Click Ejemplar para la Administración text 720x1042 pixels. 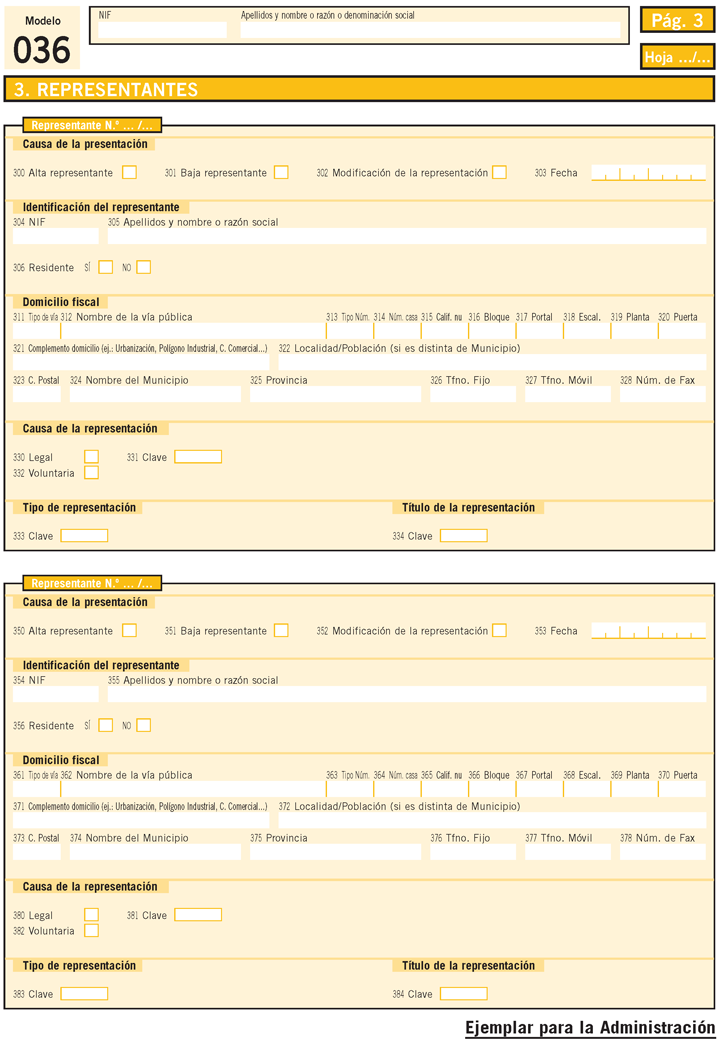(x=590, y=1027)
